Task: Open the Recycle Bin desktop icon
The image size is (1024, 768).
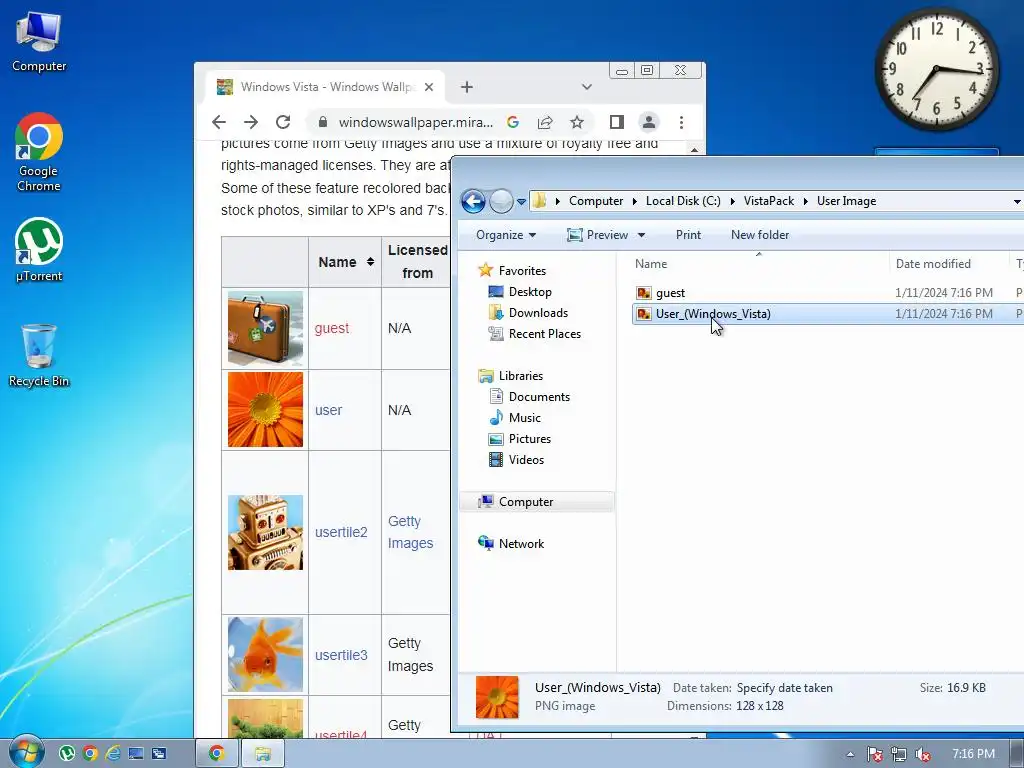Action: point(39,356)
